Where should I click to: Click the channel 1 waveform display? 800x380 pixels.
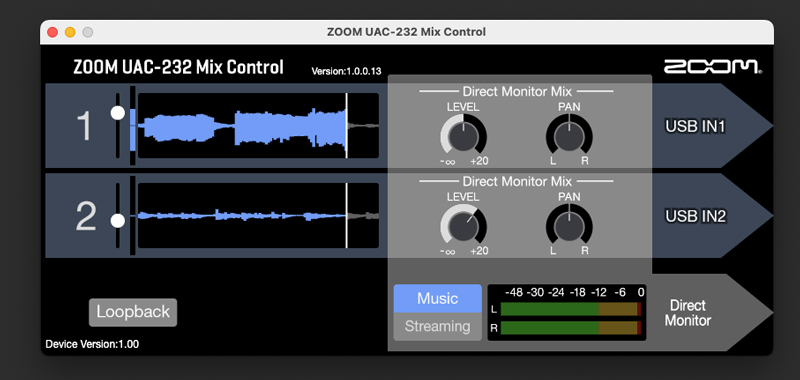coord(258,125)
